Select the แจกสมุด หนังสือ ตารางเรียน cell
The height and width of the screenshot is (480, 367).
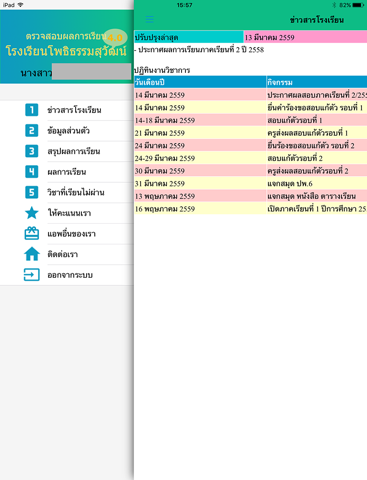pos(317,196)
